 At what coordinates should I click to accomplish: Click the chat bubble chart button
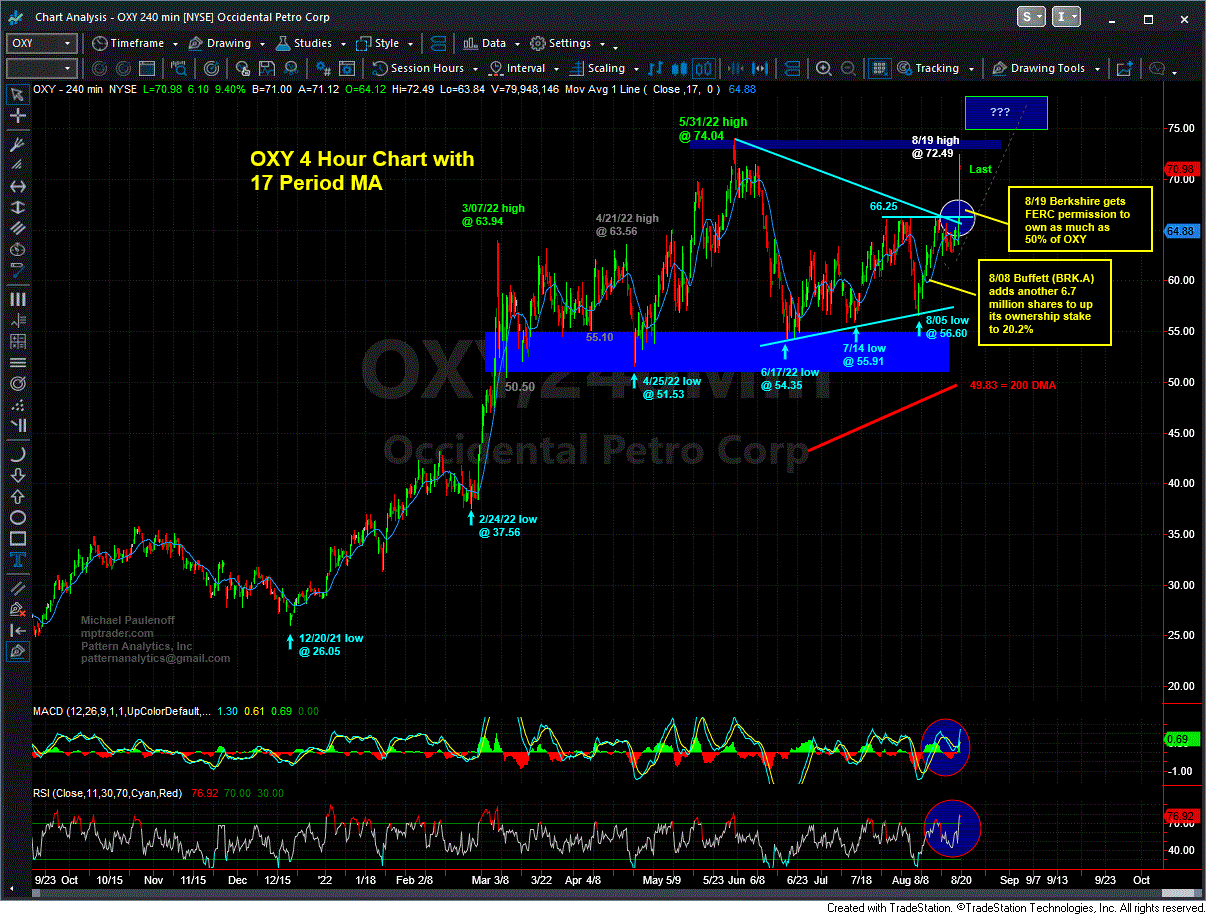[1159, 68]
